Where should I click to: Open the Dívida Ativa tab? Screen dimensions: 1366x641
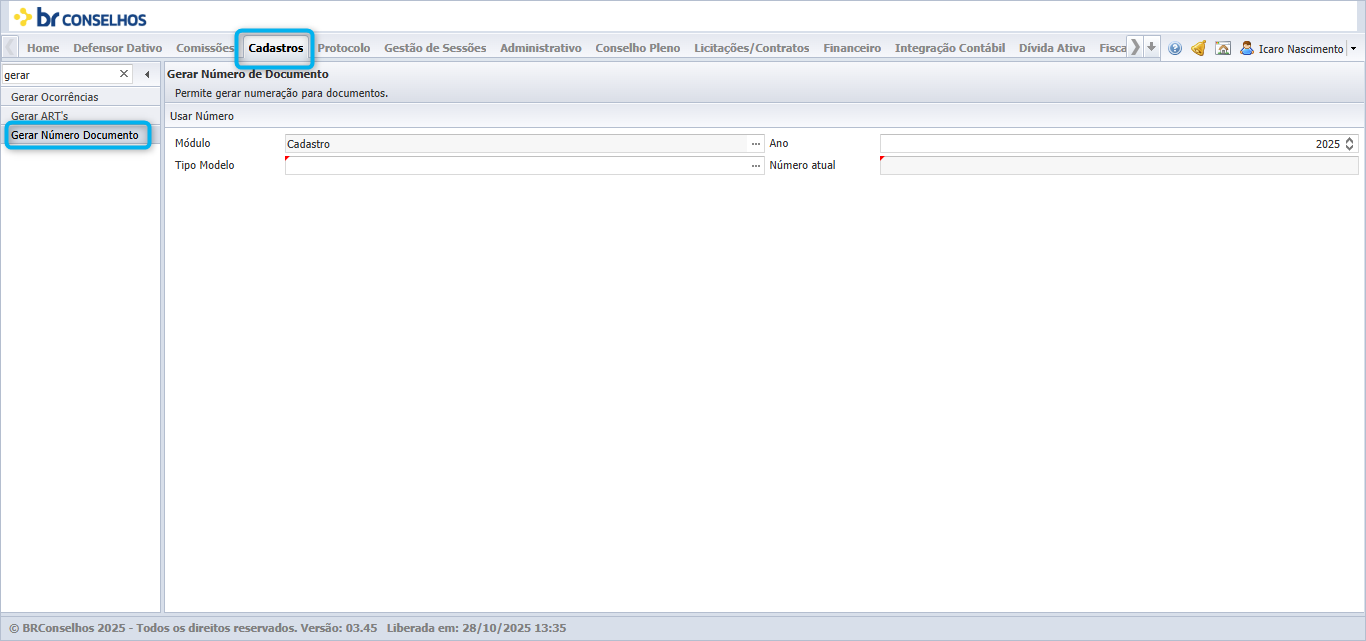coord(1052,48)
